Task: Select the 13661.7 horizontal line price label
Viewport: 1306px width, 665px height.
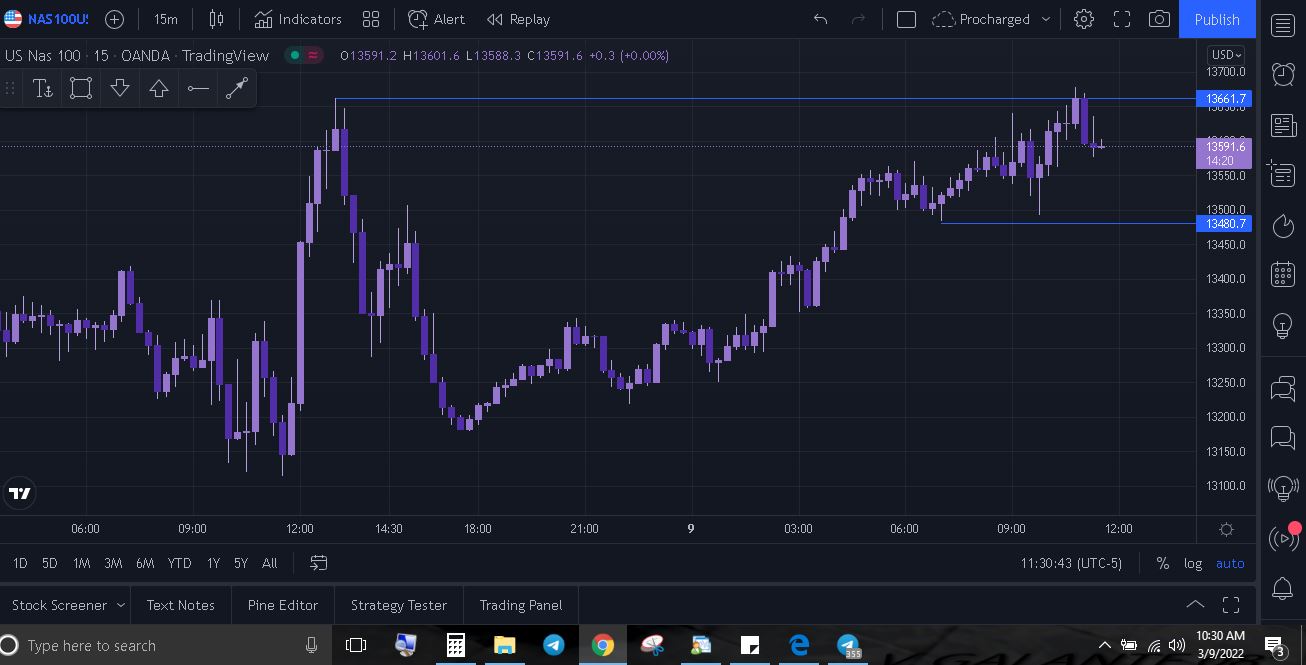Action: 1224,99
